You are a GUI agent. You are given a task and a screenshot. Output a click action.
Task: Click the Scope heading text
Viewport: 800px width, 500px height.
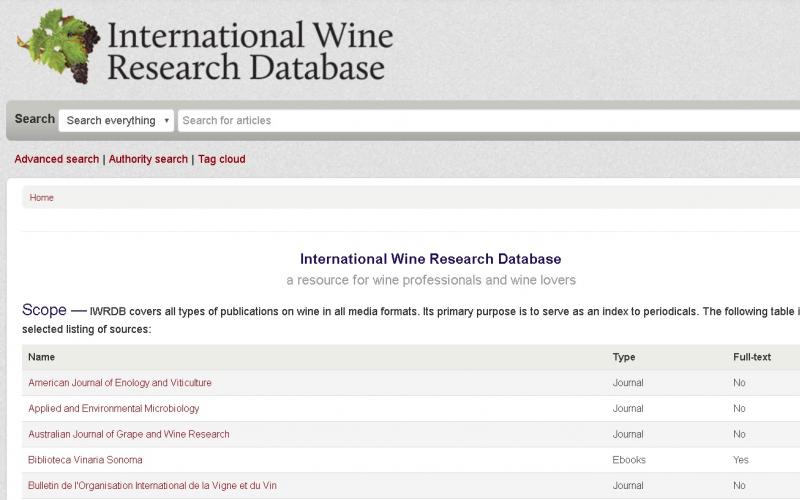click(44, 310)
